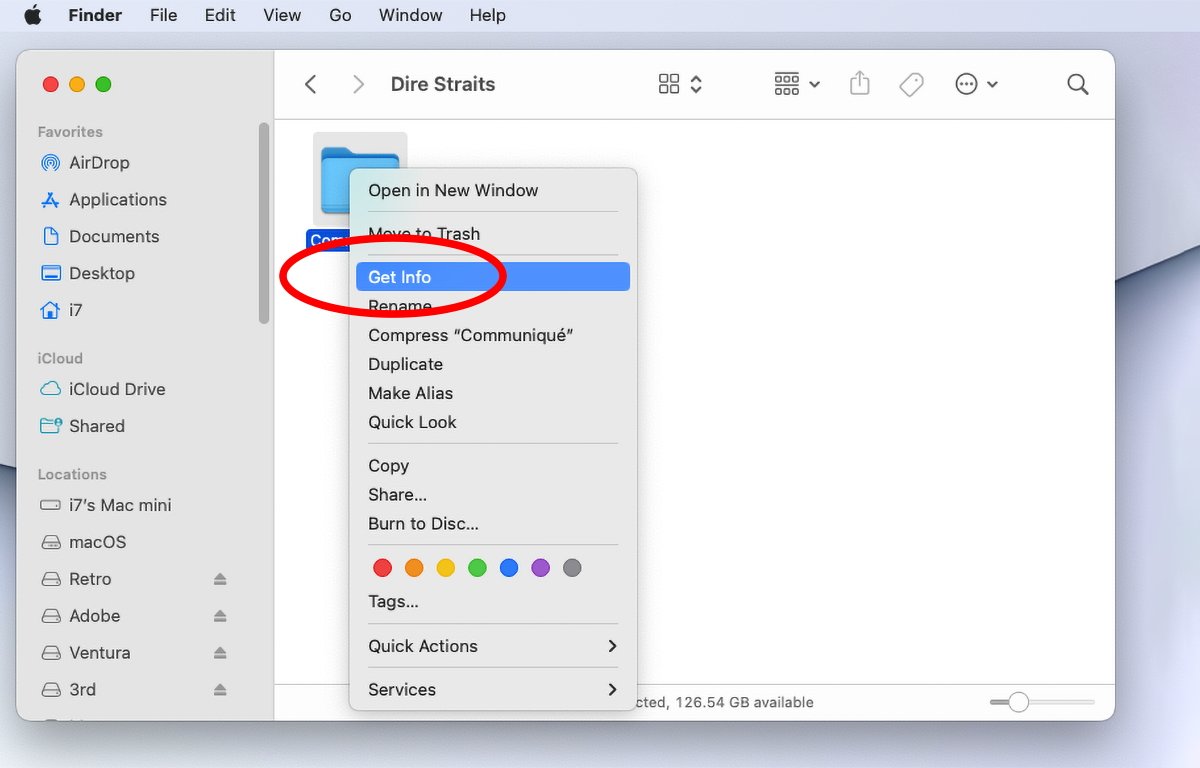Image resolution: width=1200 pixels, height=768 pixels.
Task: Choose Get Info from context menu
Action: click(x=400, y=277)
